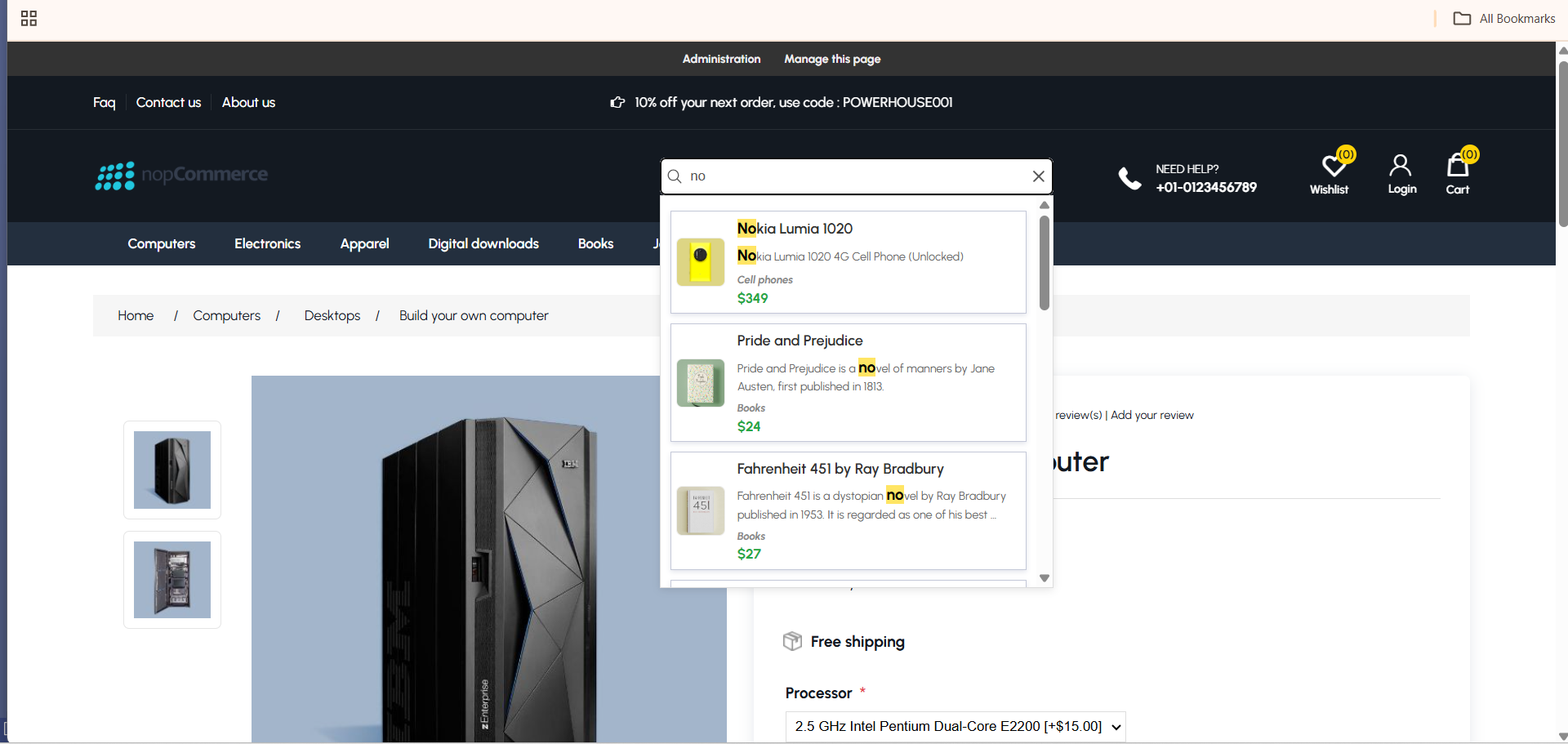Click the search magnifier icon
1568x744 pixels.
pos(675,176)
